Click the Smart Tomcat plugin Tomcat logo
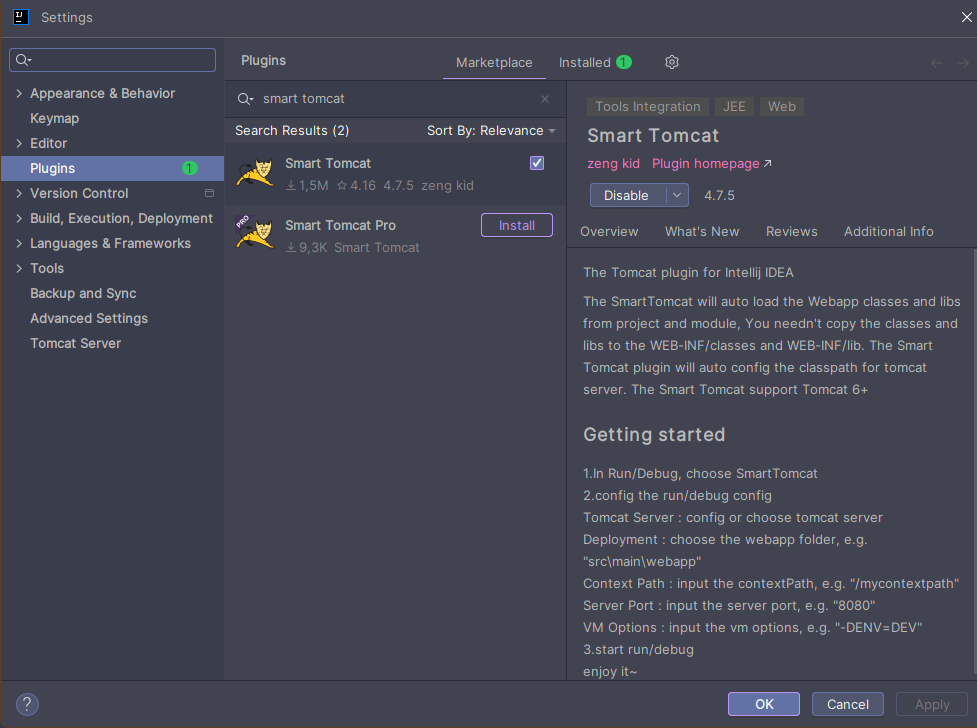The width and height of the screenshot is (977, 728). point(255,172)
